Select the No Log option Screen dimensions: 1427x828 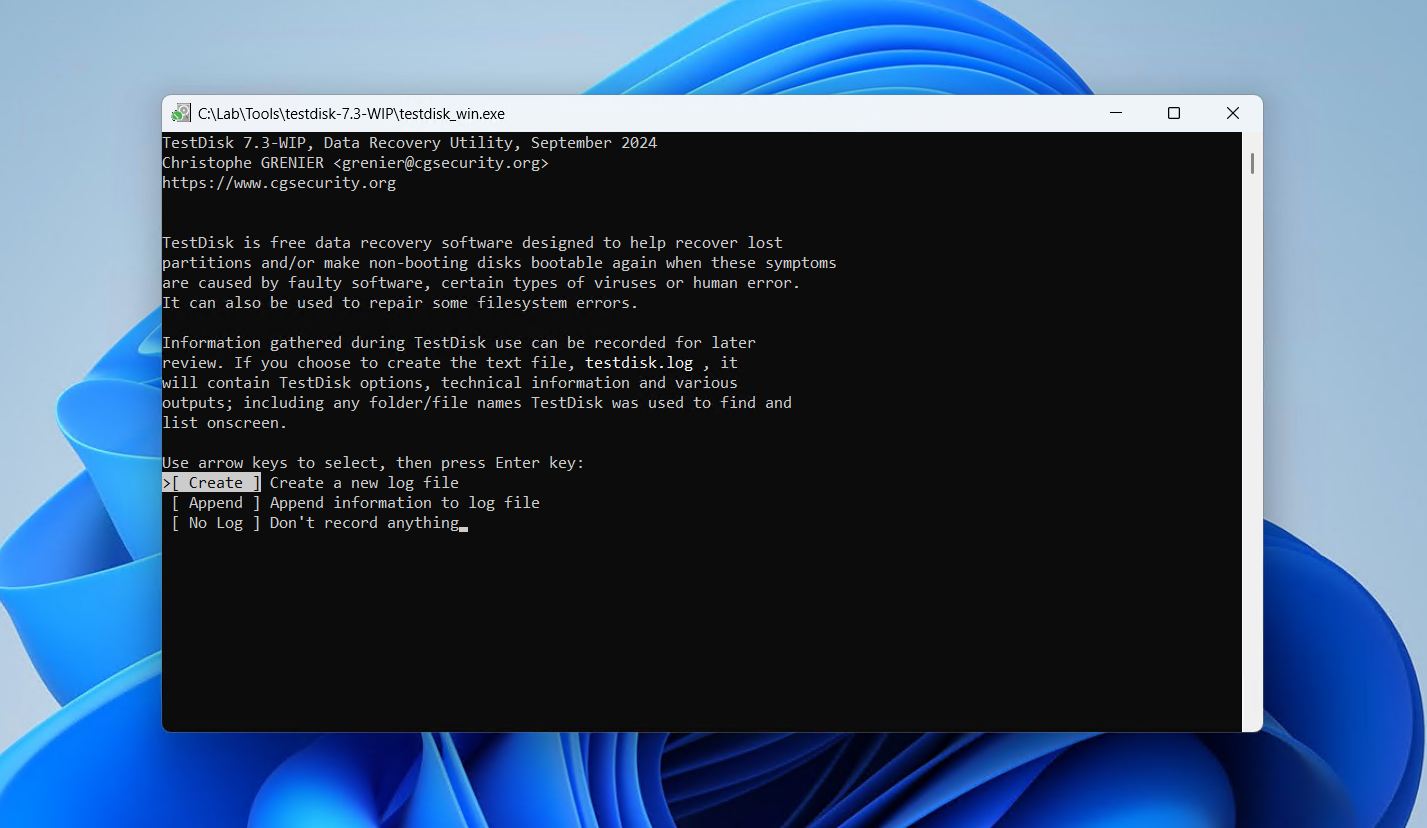pyautogui.click(x=216, y=523)
